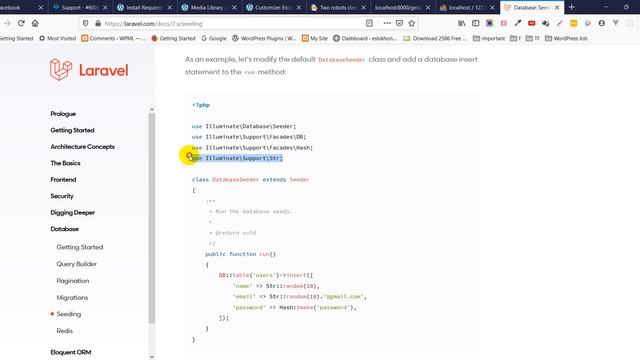Open Comments - WPML bookmark
This screenshot has height=360, width=640.
click(x=113, y=38)
